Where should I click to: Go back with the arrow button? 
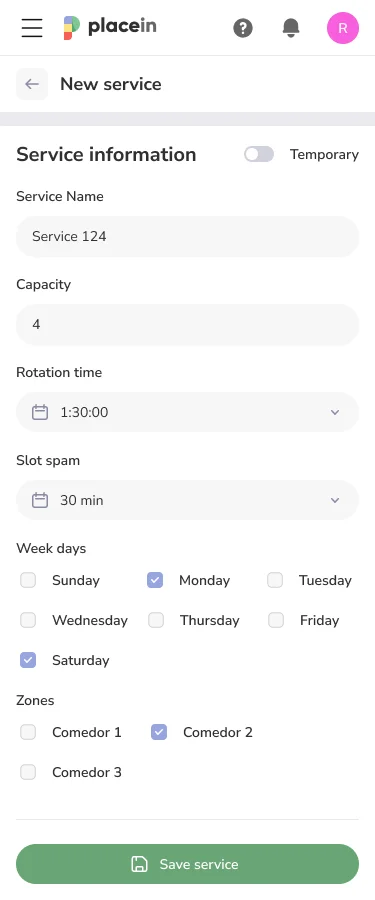pos(32,84)
